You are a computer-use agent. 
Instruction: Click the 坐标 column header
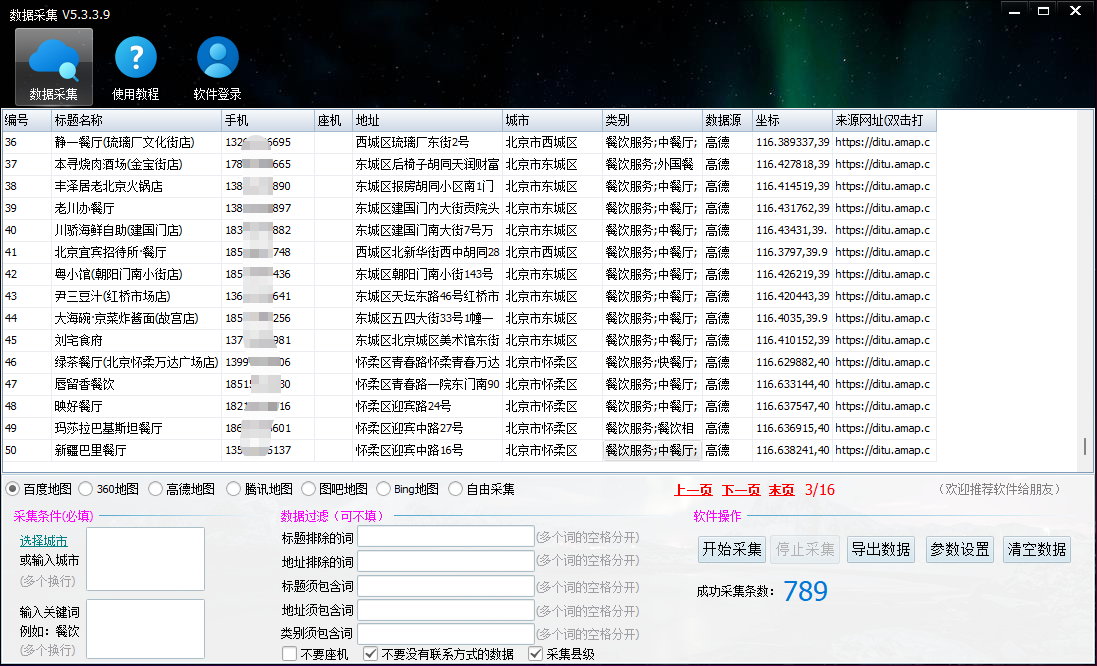coord(793,120)
